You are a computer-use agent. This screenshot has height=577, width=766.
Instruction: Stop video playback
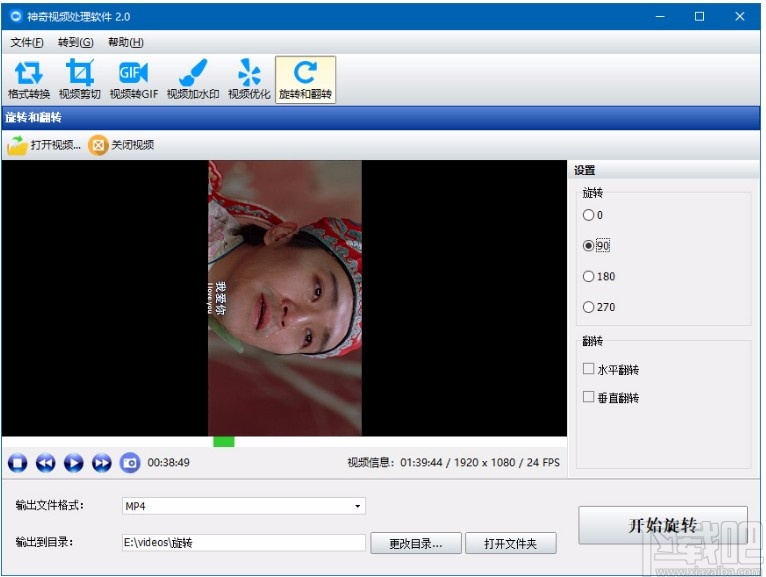[18, 463]
